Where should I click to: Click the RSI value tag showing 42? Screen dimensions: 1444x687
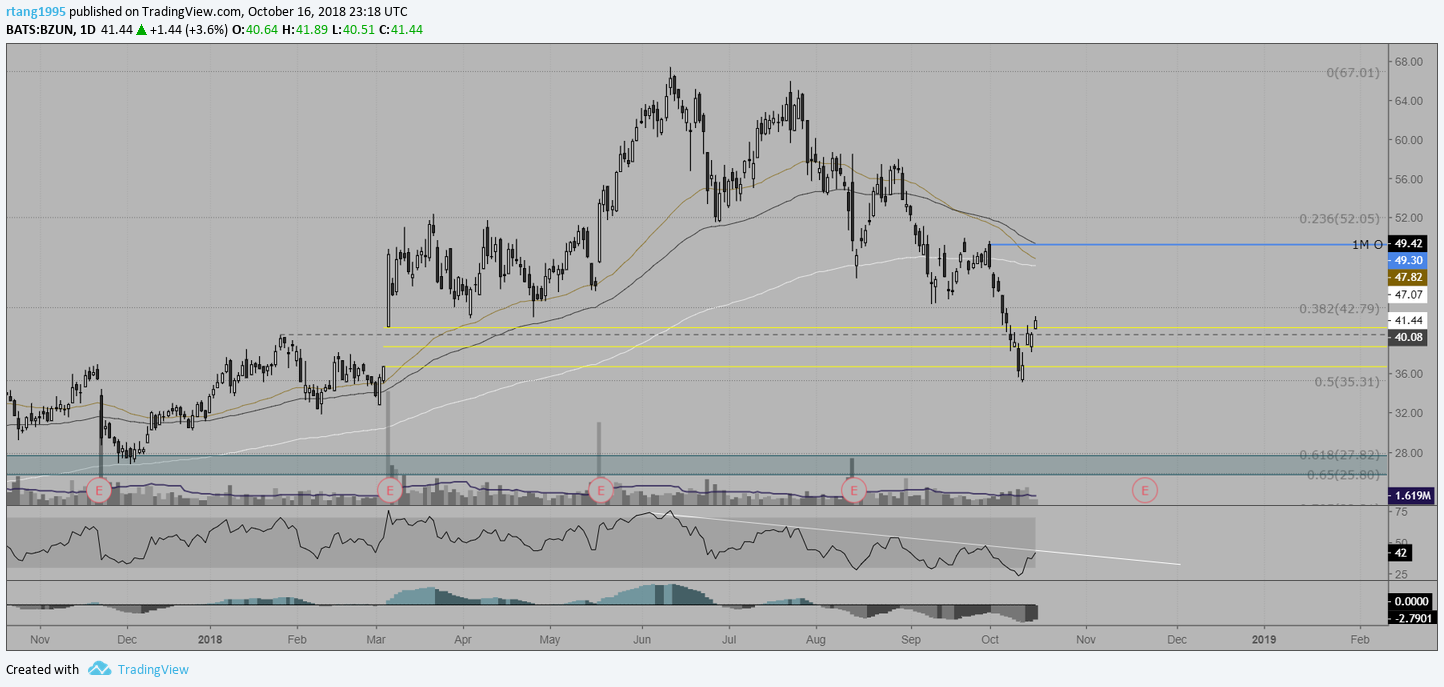[x=1401, y=552]
